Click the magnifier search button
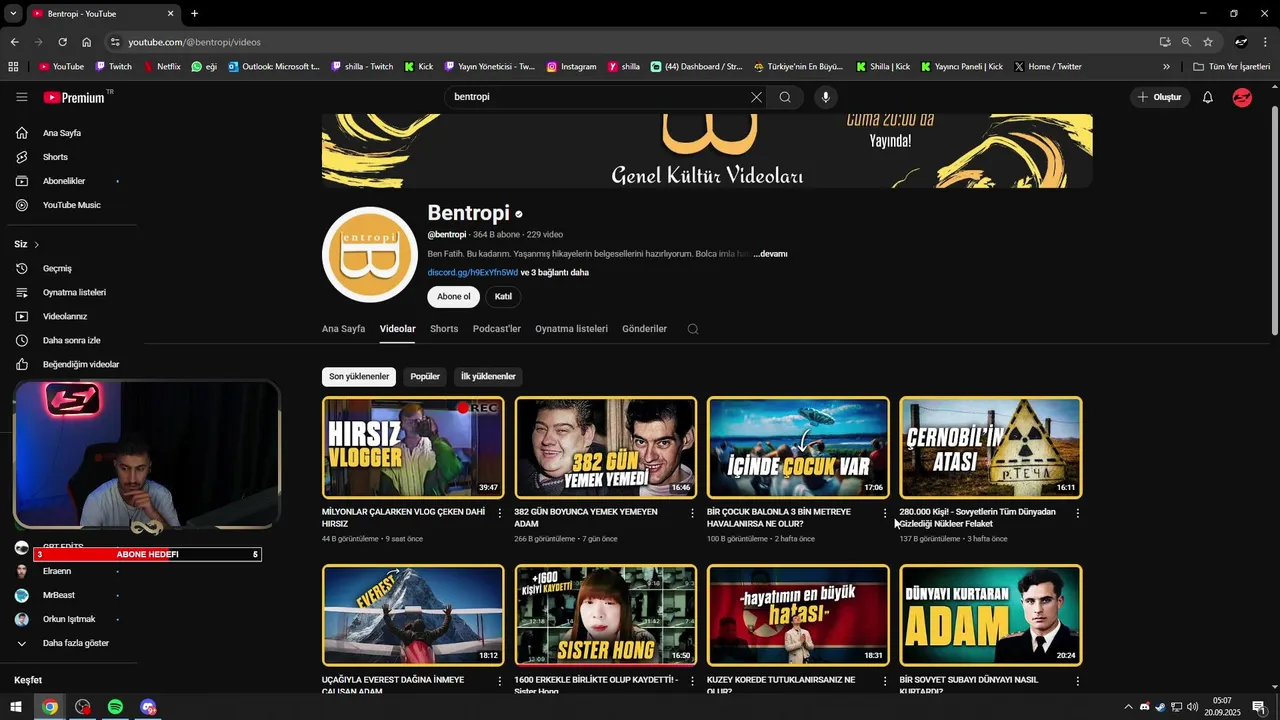1280x720 pixels. (785, 97)
